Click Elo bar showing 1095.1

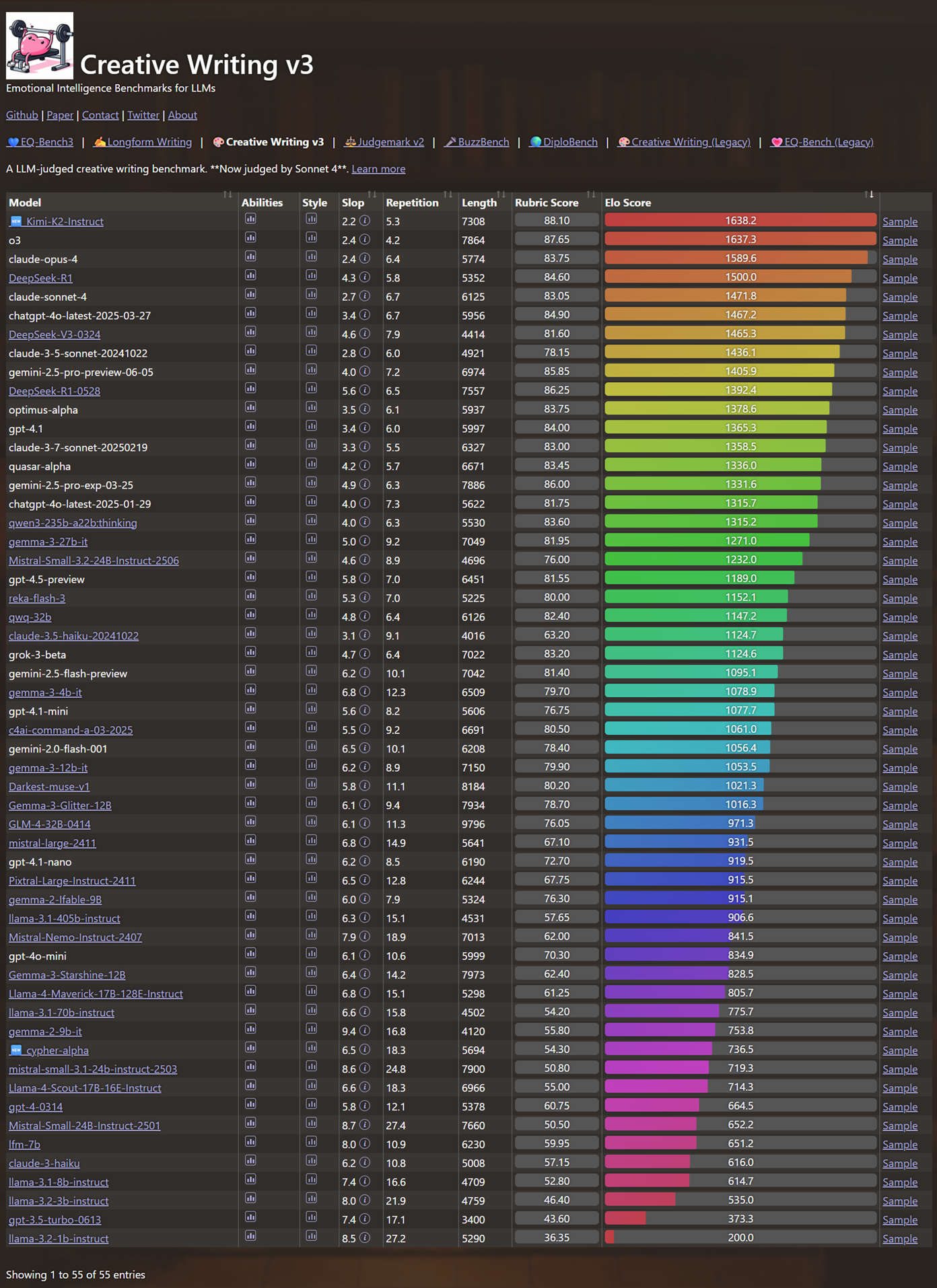coord(740,672)
